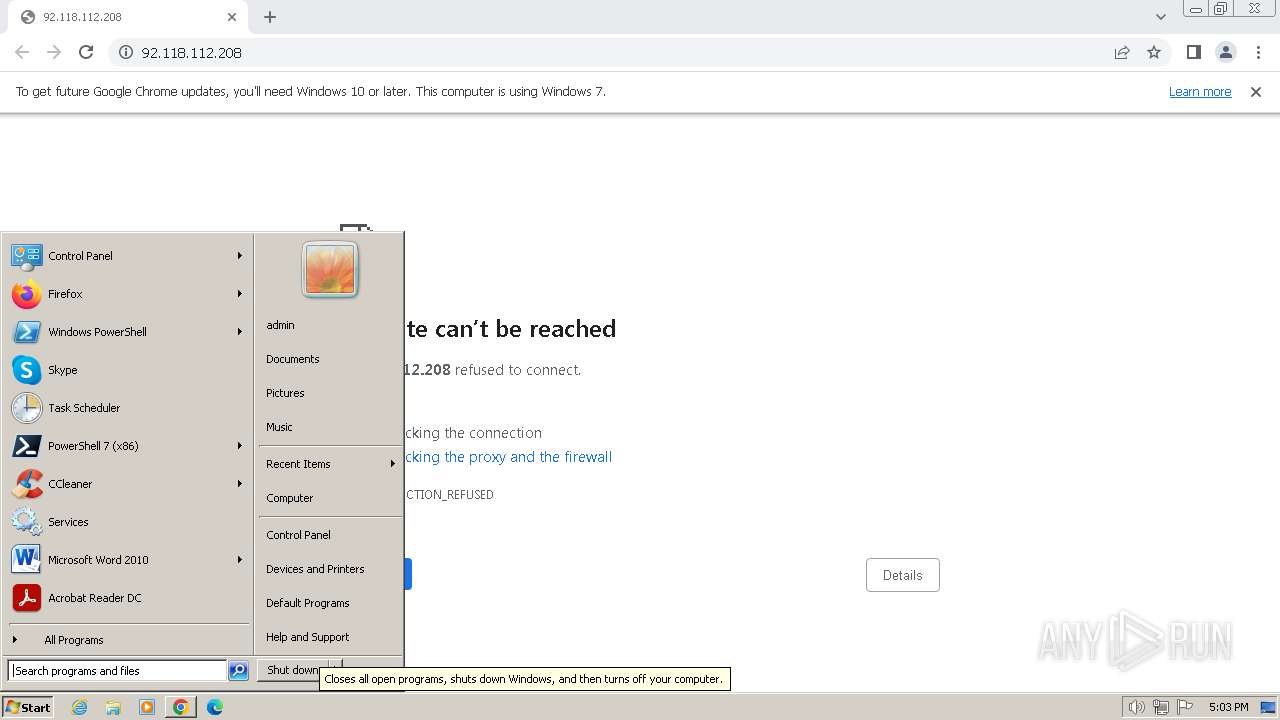Click Search programs and files box
This screenshot has height=720, width=1280.
117,671
